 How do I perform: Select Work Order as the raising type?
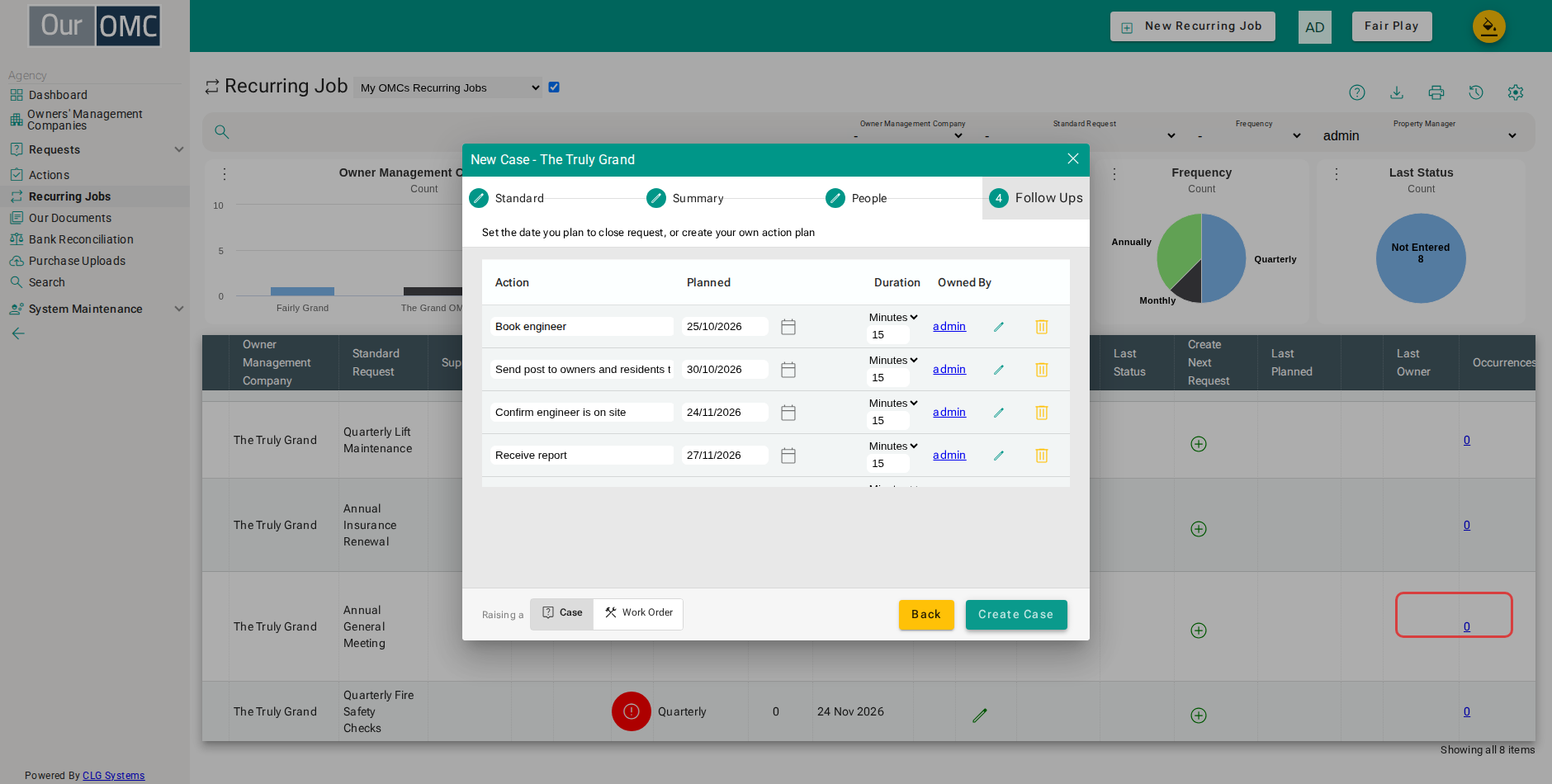[638, 613]
